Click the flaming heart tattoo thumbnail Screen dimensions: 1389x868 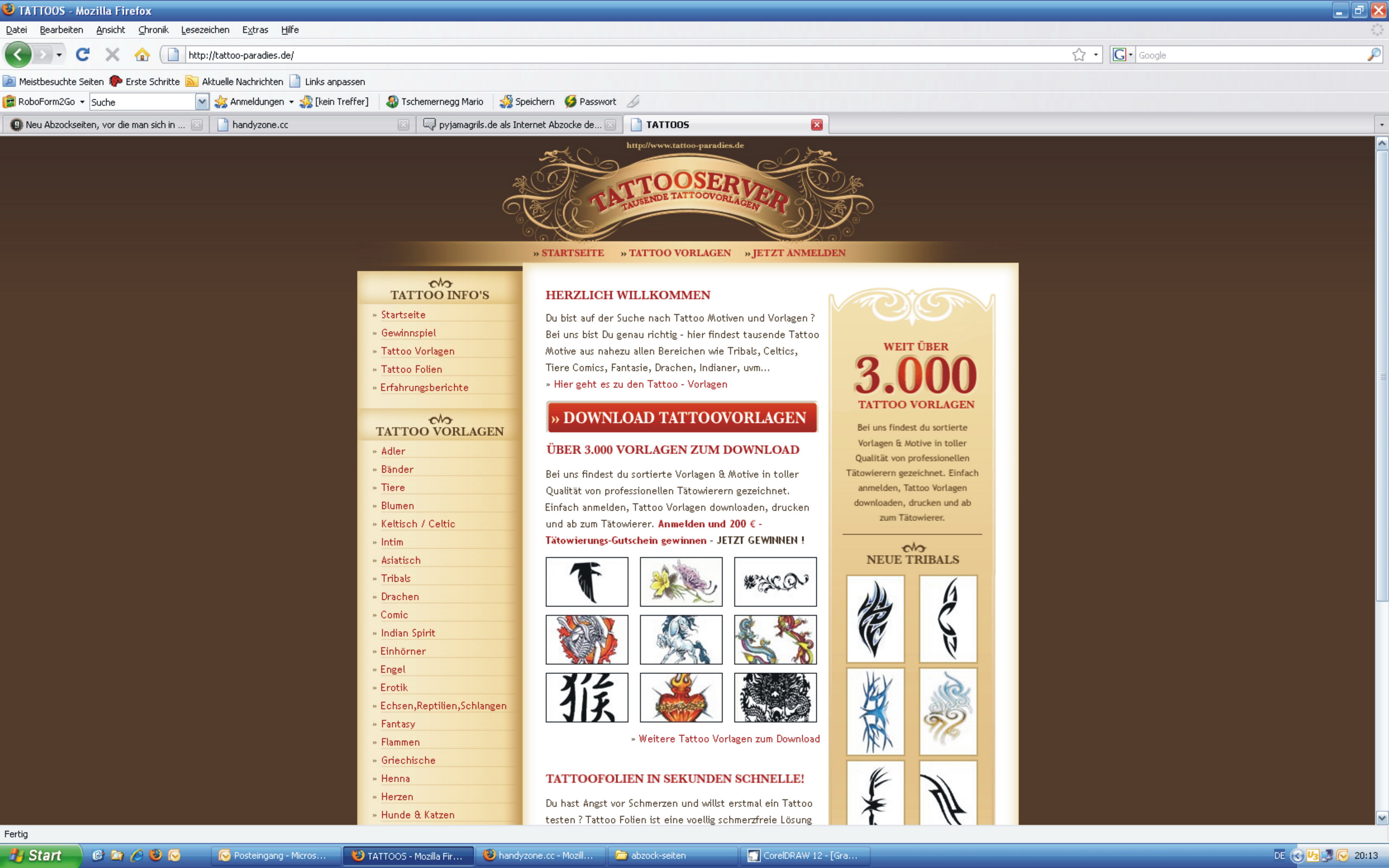[x=681, y=697]
